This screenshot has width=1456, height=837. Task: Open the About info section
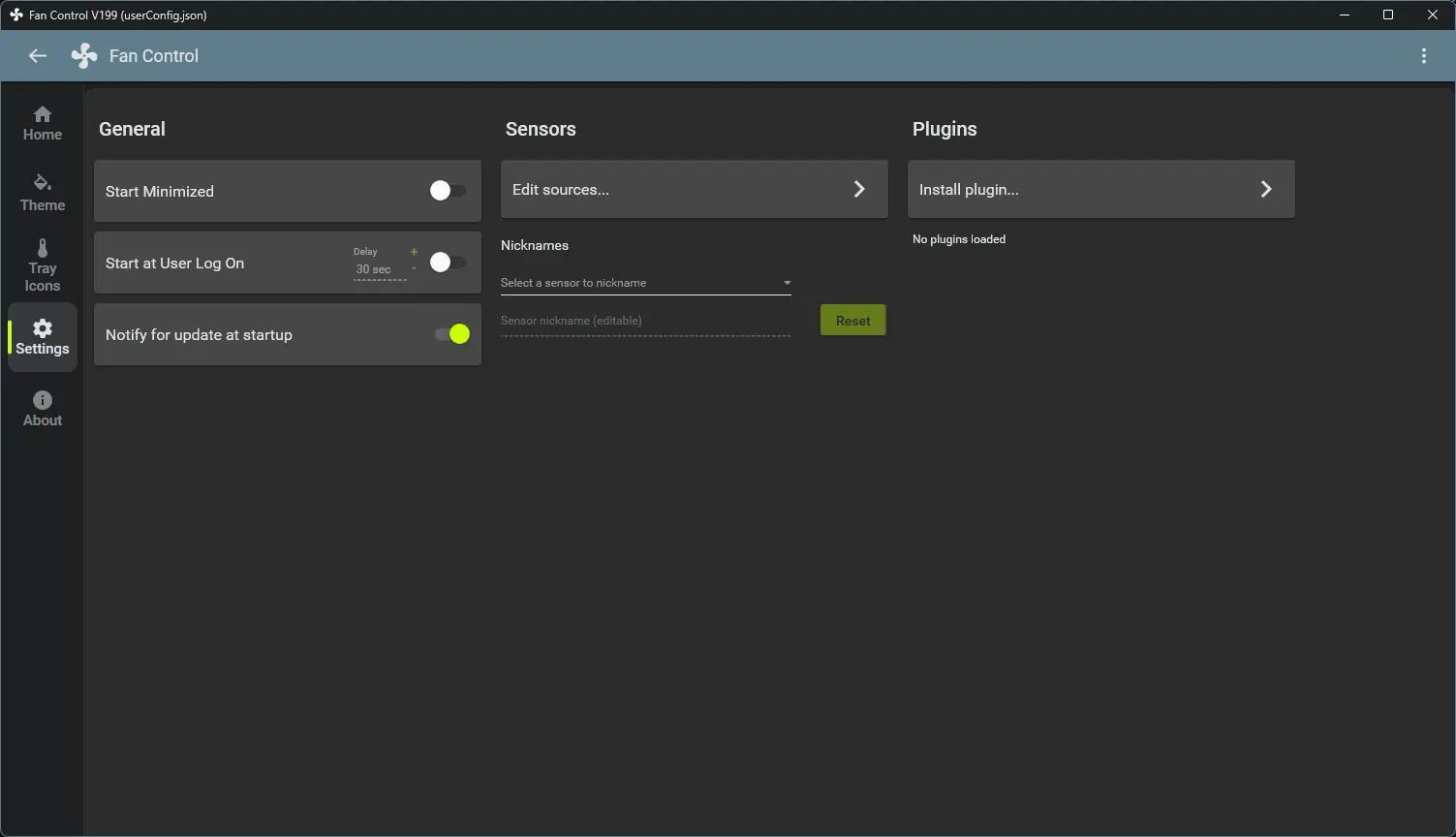click(43, 408)
